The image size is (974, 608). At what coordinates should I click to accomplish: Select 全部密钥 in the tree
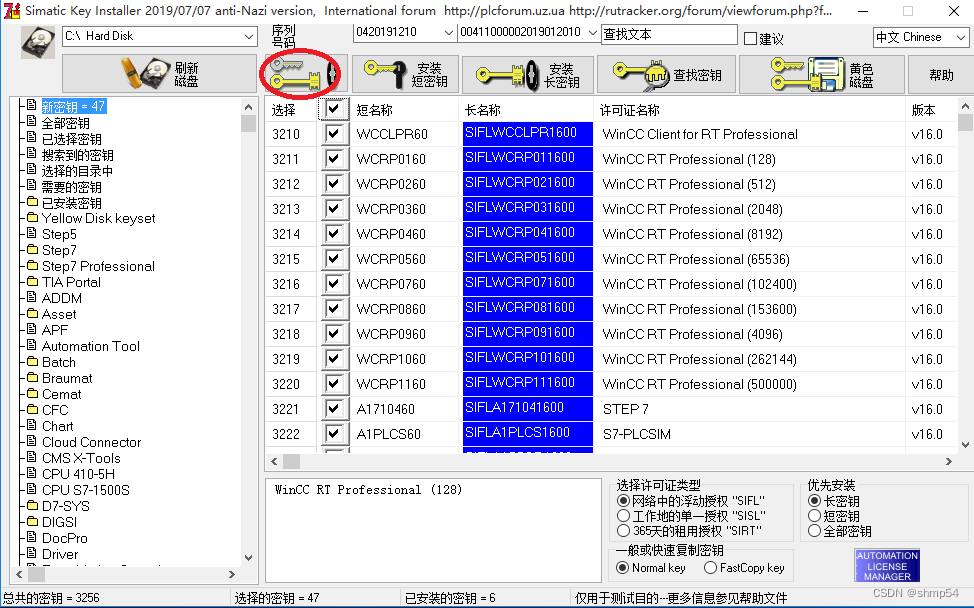[65, 123]
